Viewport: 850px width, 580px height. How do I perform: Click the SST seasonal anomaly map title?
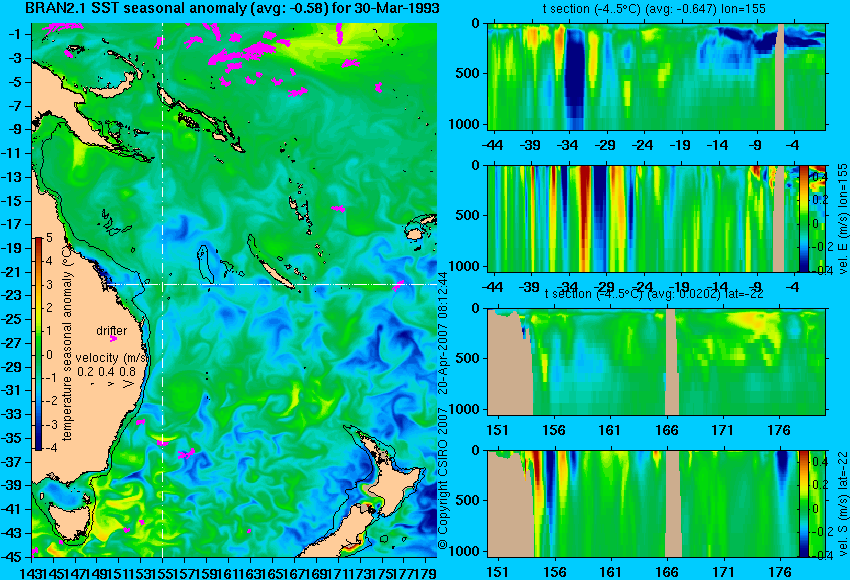[x=233, y=9]
